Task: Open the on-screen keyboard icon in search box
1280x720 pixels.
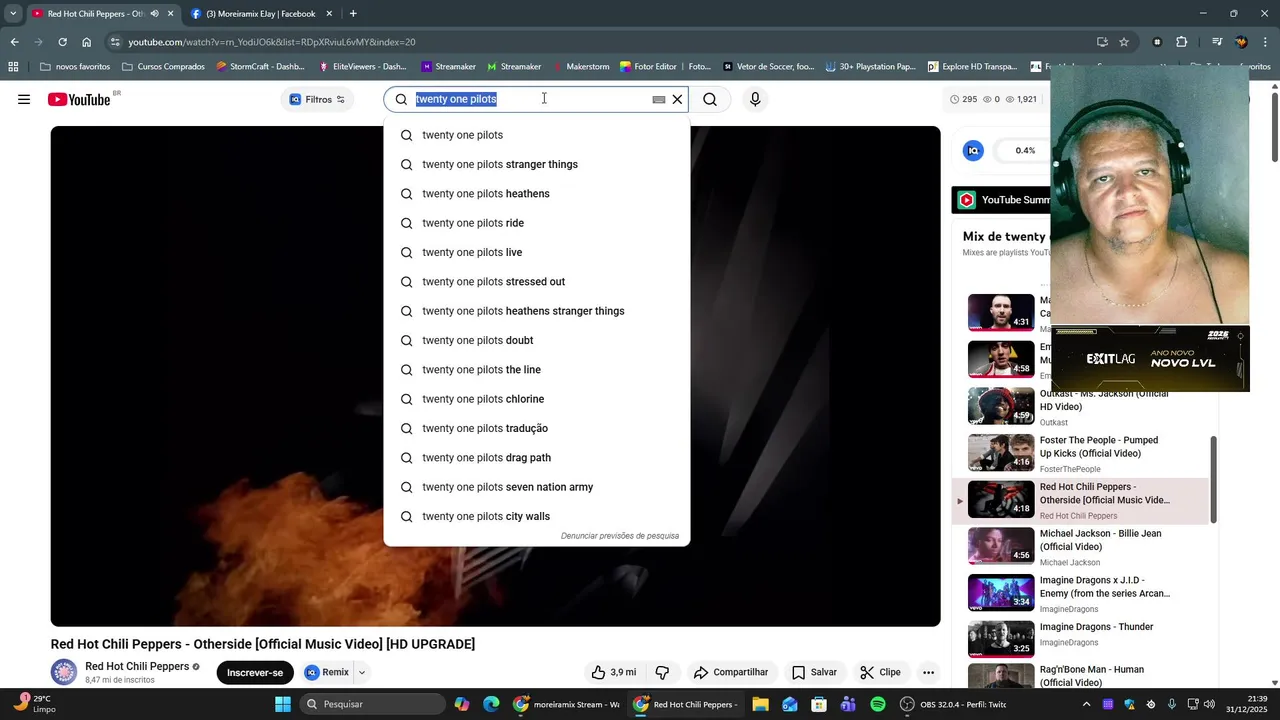Action: pyautogui.click(x=659, y=100)
